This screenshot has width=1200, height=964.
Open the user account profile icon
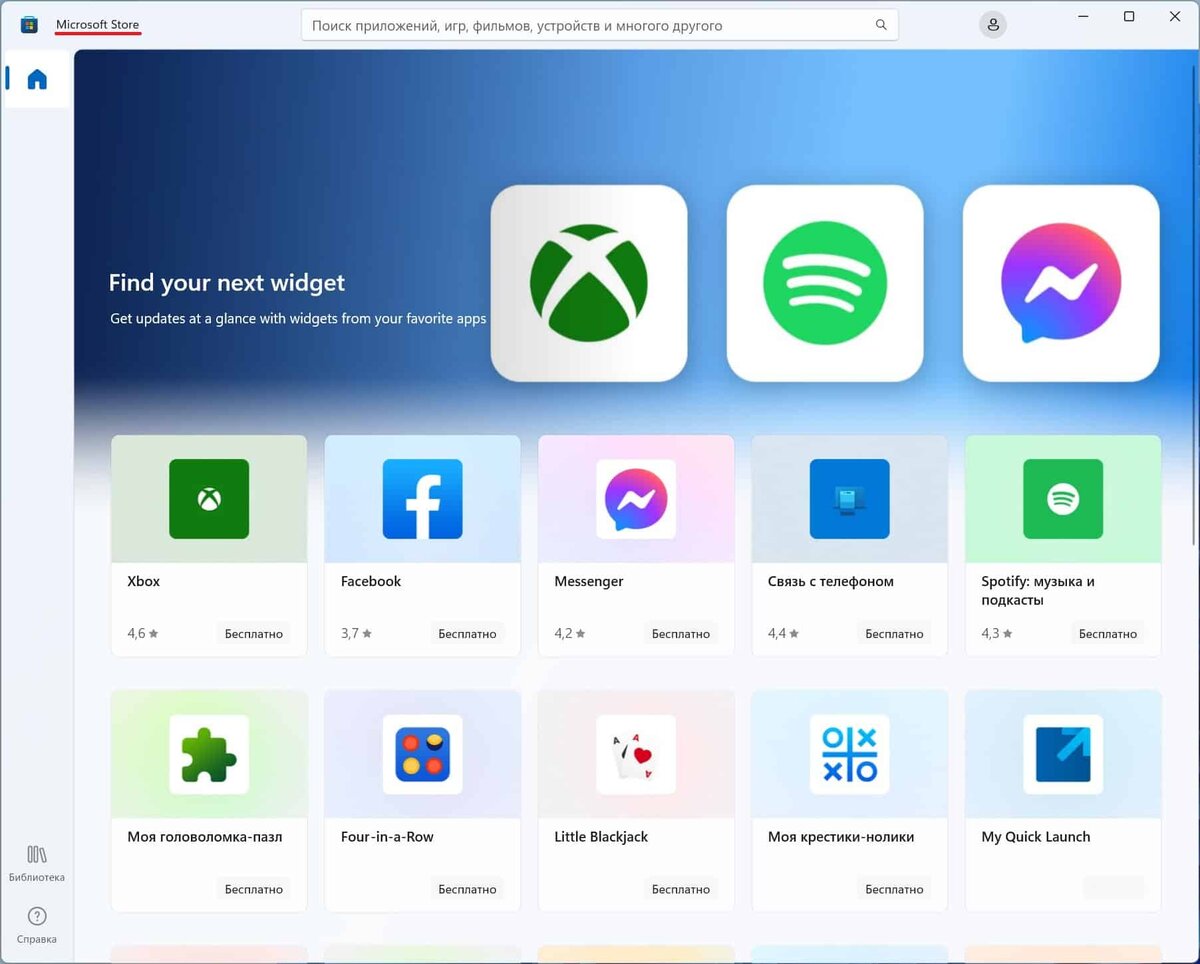pyautogui.click(x=993, y=25)
